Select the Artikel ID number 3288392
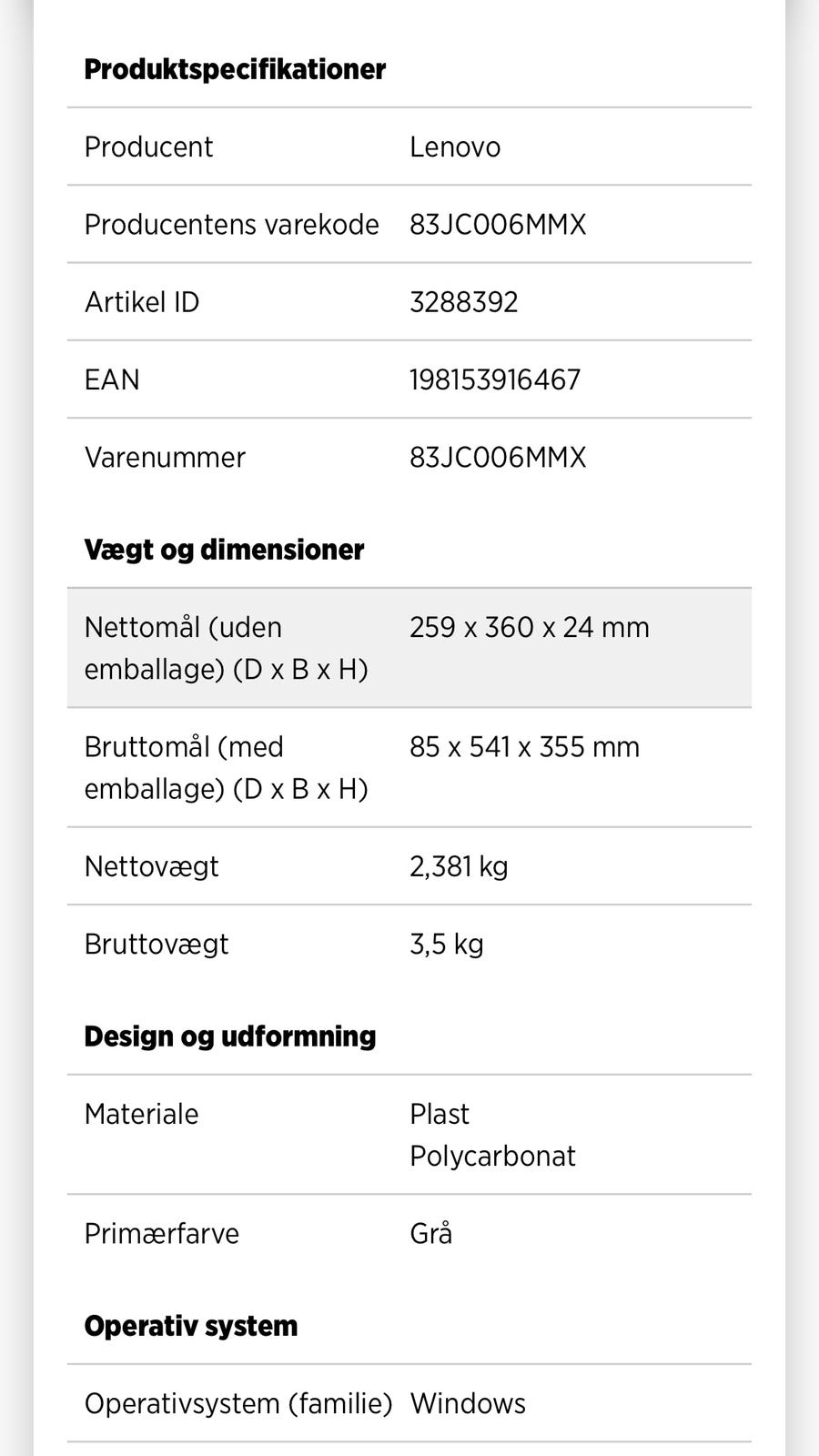 tap(463, 302)
